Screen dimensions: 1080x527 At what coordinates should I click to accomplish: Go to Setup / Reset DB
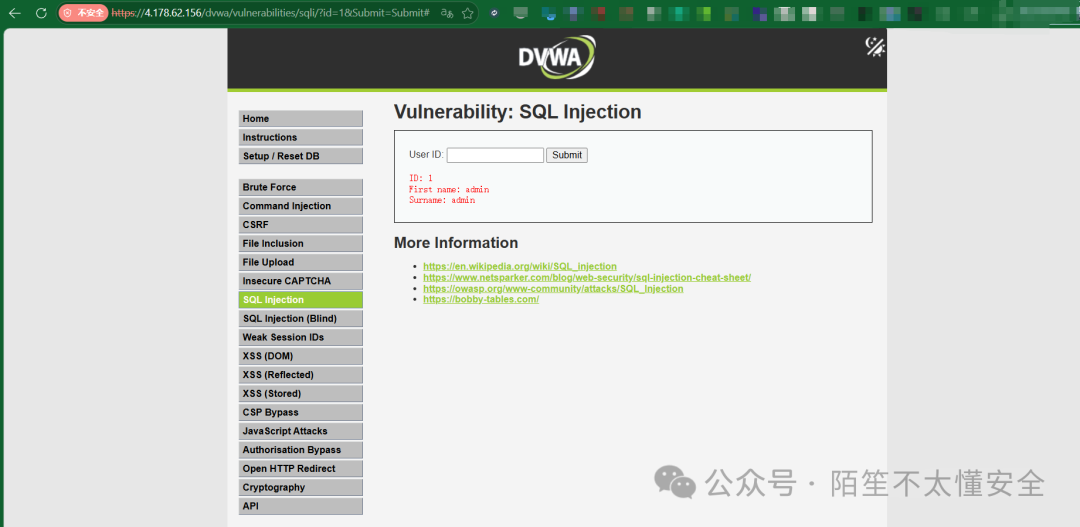(x=300, y=156)
